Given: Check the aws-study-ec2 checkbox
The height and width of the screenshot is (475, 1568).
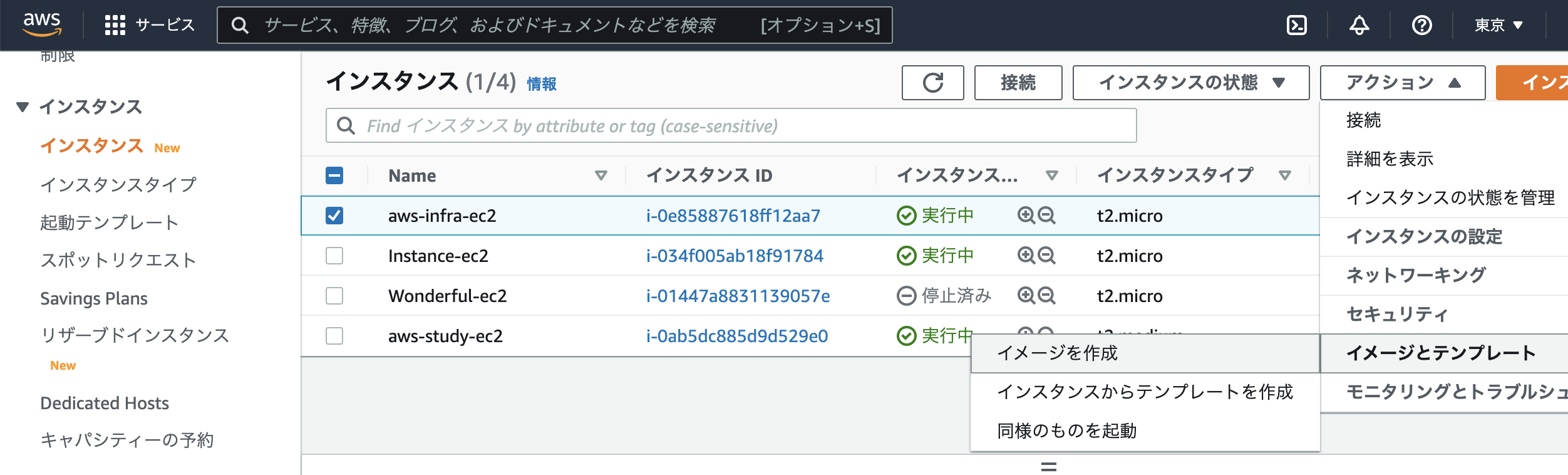Looking at the screenshot, I should [x=334, y=336].
